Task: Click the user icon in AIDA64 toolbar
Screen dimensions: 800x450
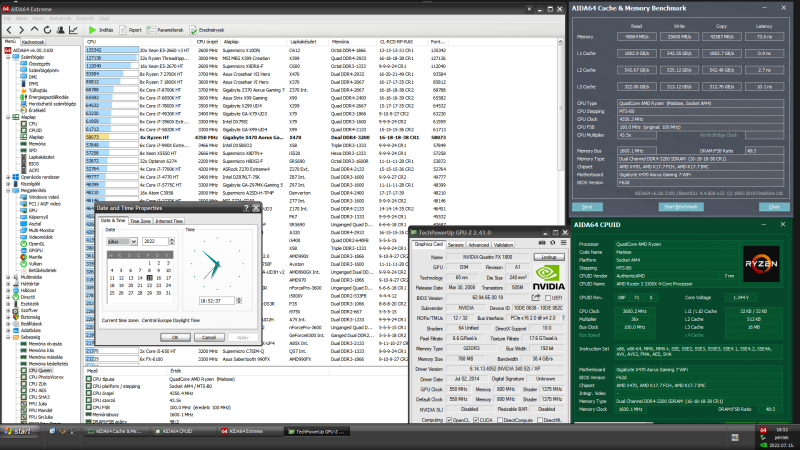Action: [x=60, y=30]
